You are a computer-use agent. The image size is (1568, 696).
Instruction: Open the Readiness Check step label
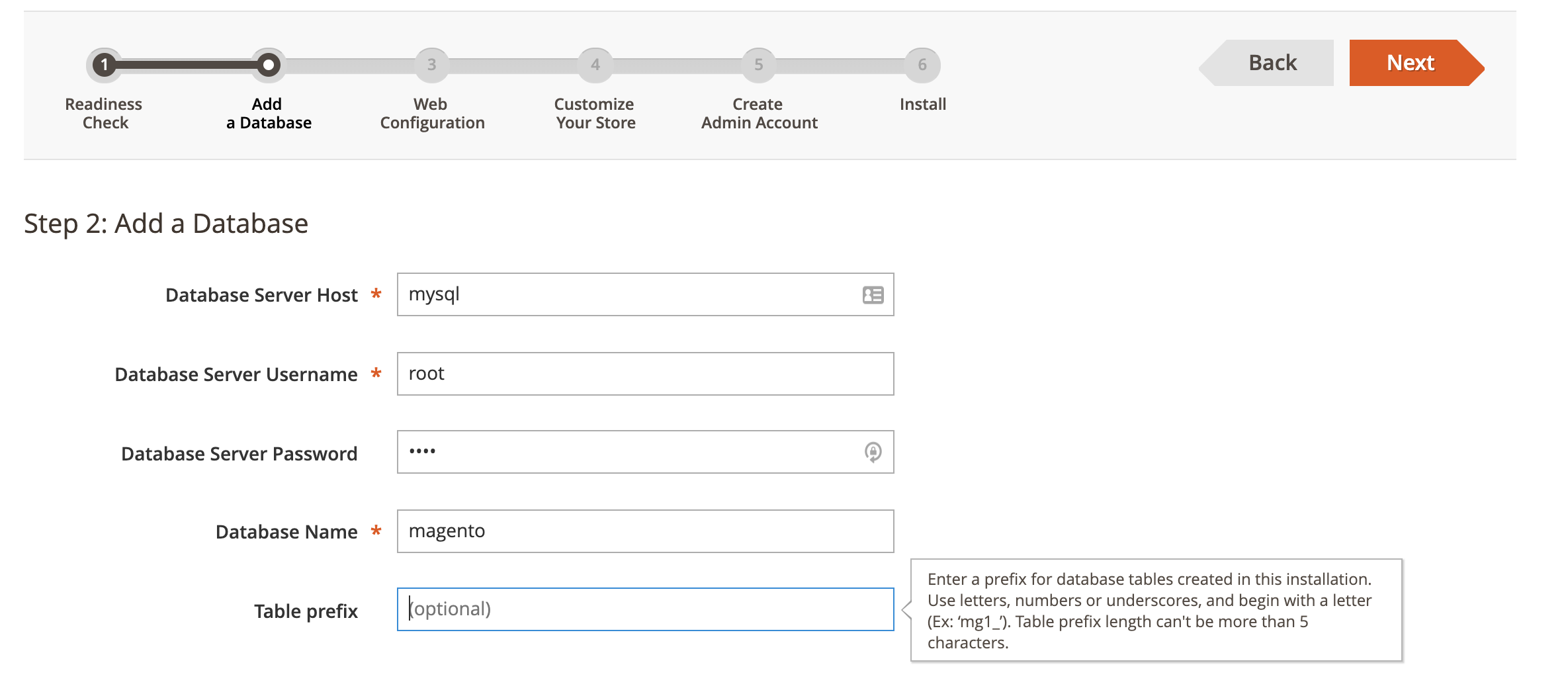104,113
